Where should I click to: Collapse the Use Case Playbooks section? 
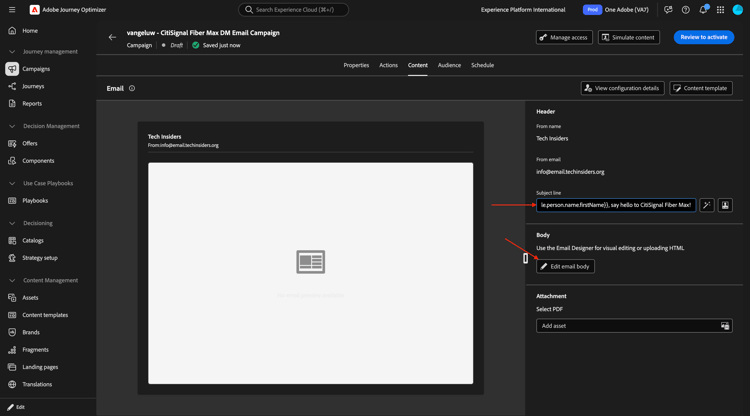[x=12, y=183]
